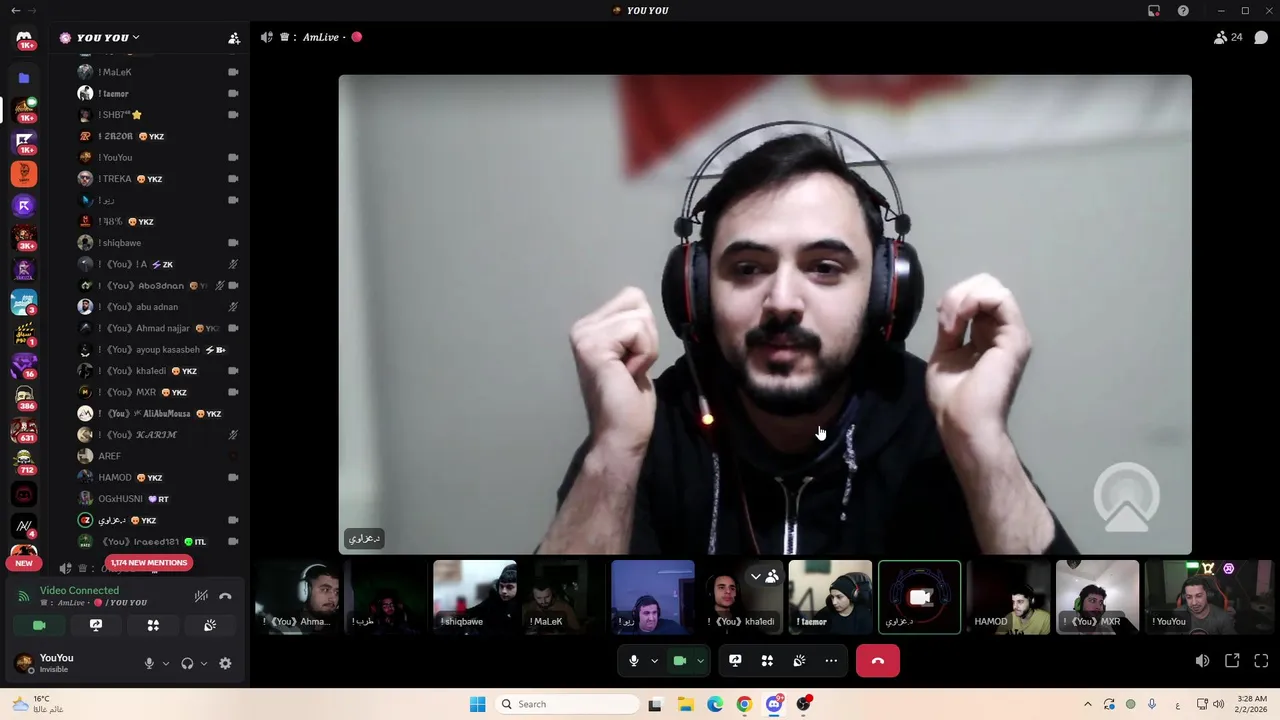This screenshot has height=720, width=1280.
Task: Show hidden system tray icons
Action: tap(1088, 704)
